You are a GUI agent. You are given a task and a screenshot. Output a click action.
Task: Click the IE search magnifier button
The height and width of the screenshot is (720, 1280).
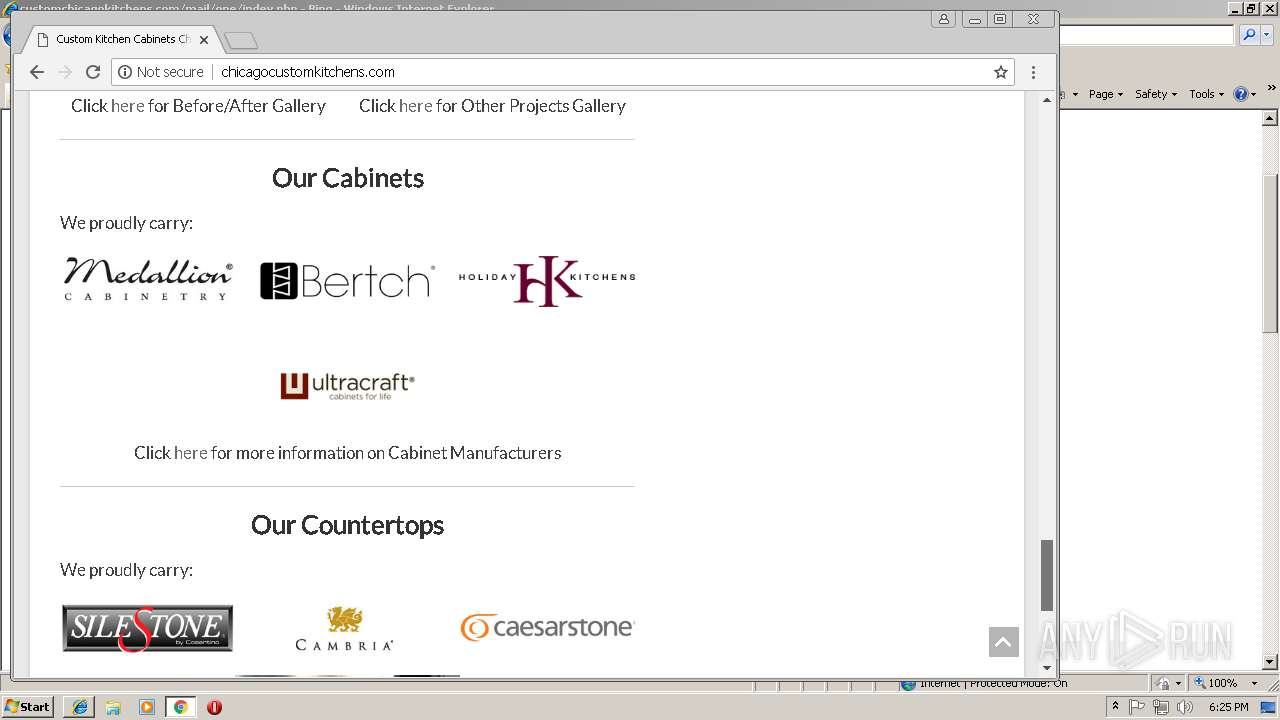(x=1249, y=35)
